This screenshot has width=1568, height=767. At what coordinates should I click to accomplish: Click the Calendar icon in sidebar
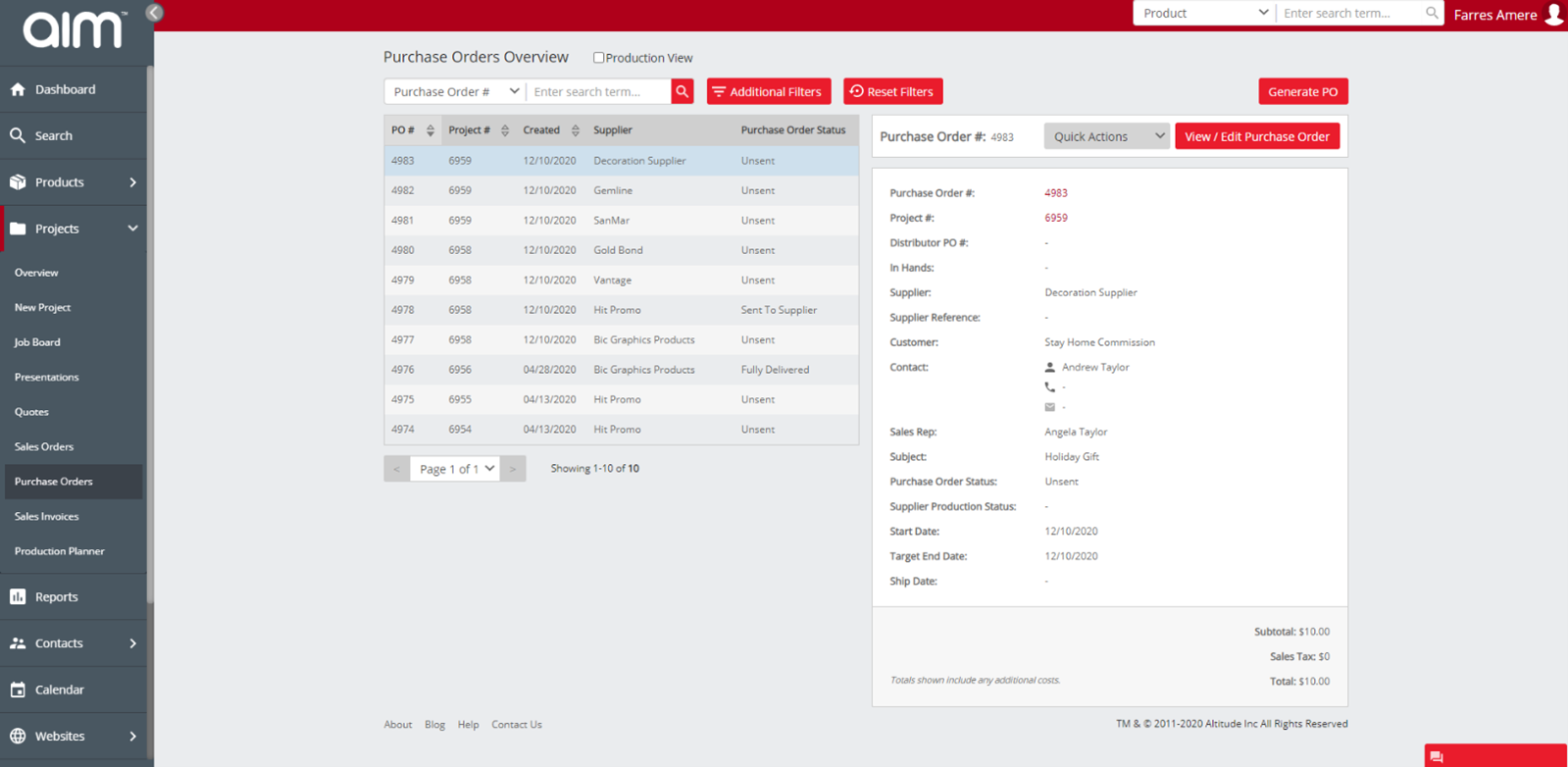pos(18,690)
